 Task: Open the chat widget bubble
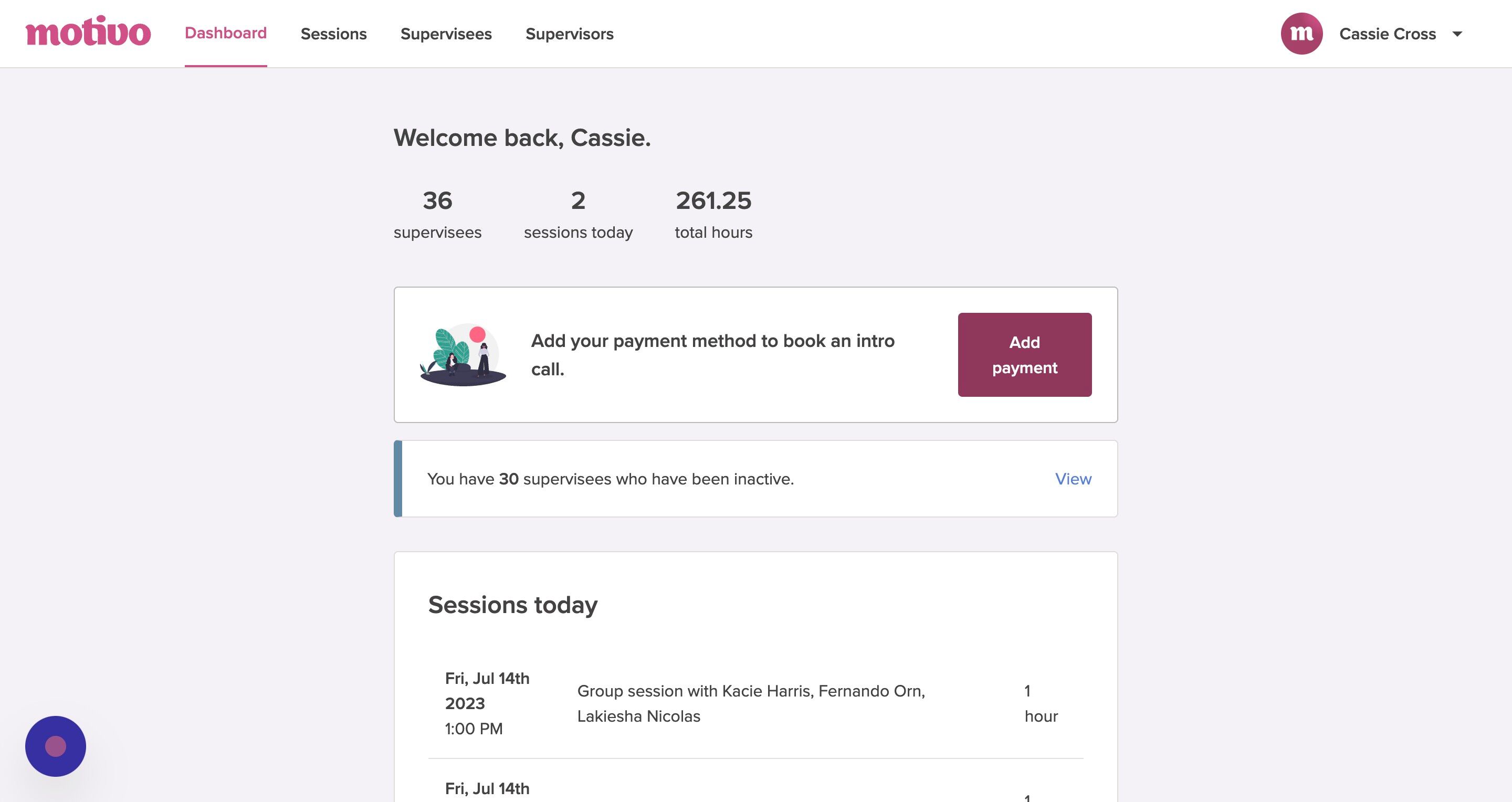click(x=56, y=746)
